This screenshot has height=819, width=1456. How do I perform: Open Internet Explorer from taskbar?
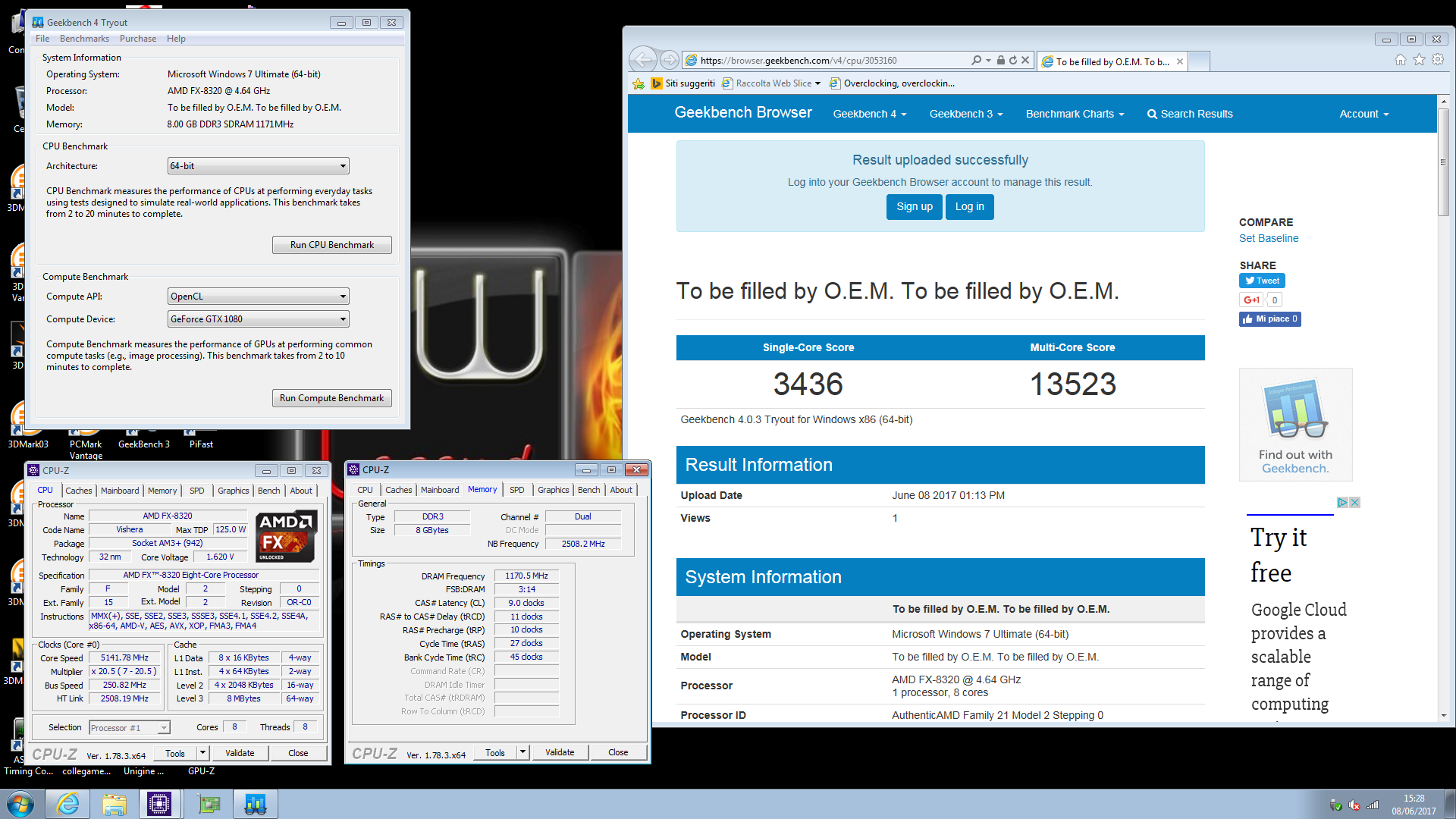pyautogui.click(x=67, y=804)
